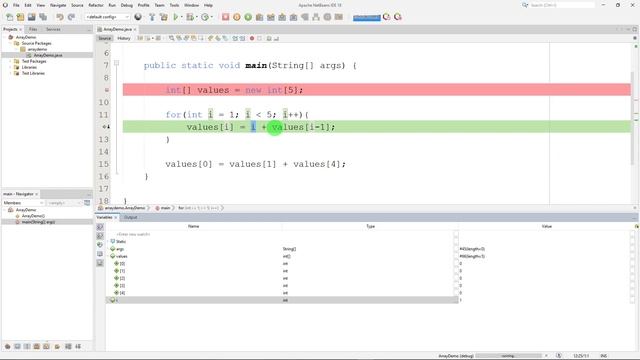Click the Navigator filter icon beside empty combo
Screen dimensions: 640x360
pyautogui.click(x=87, y=203)
